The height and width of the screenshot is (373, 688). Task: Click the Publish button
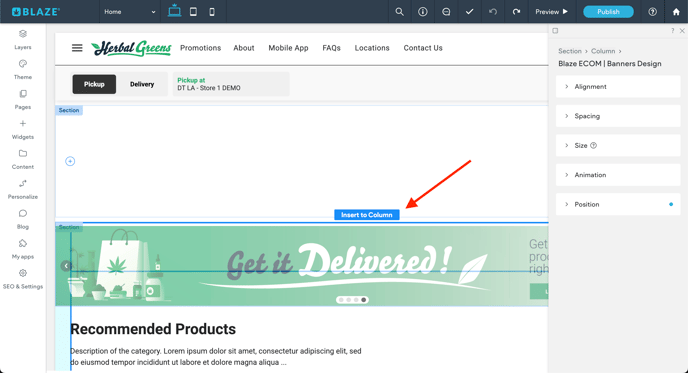click(608, 12)
